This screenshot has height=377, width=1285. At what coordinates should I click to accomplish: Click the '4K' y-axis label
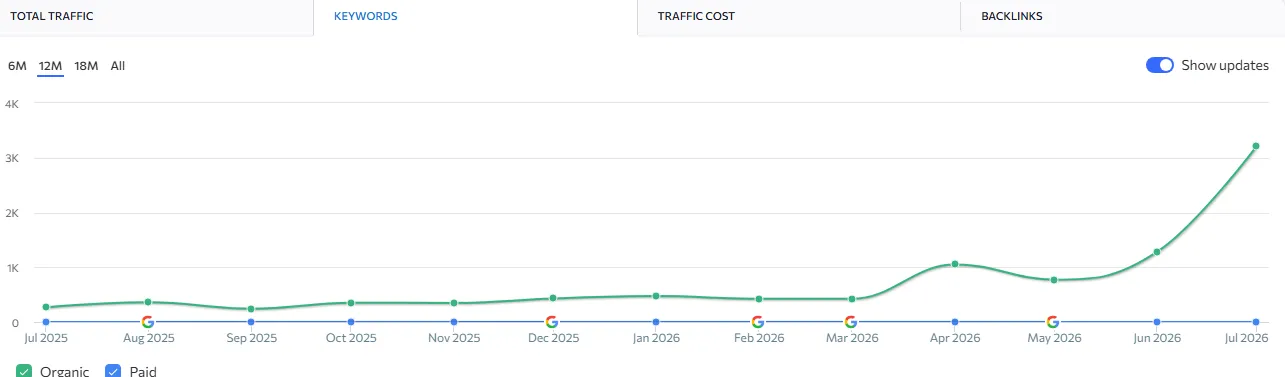(x=13, y=103)
